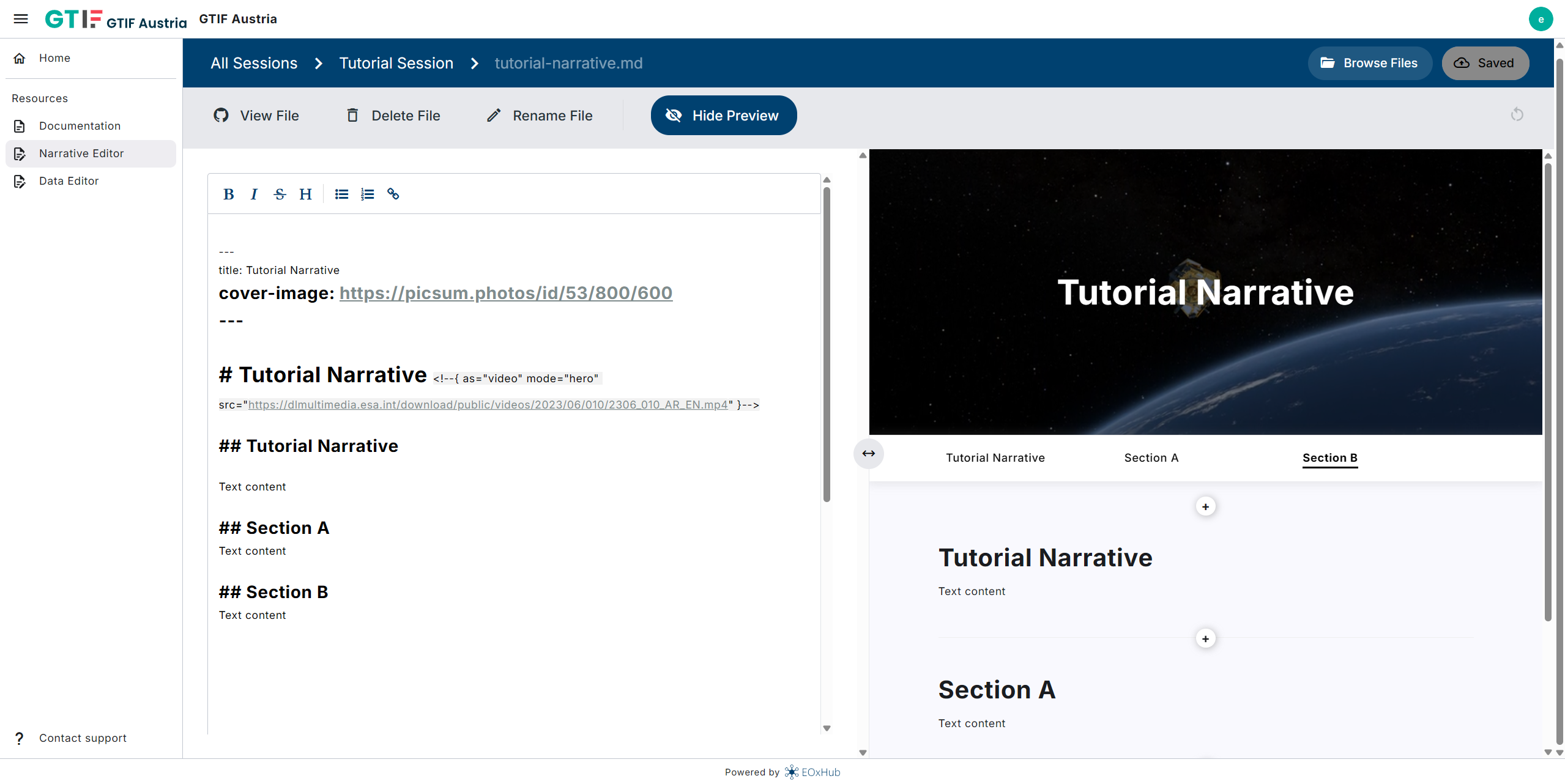
Task: Add a block between Tutorial Narrative and Section A
Action: (1205, 638)
